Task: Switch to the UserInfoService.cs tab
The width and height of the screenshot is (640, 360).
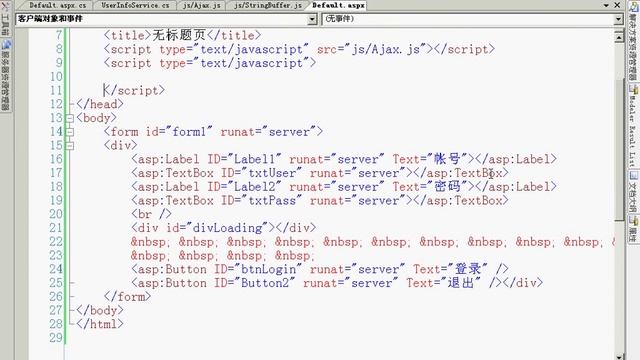Action: (x=135, y=5)
